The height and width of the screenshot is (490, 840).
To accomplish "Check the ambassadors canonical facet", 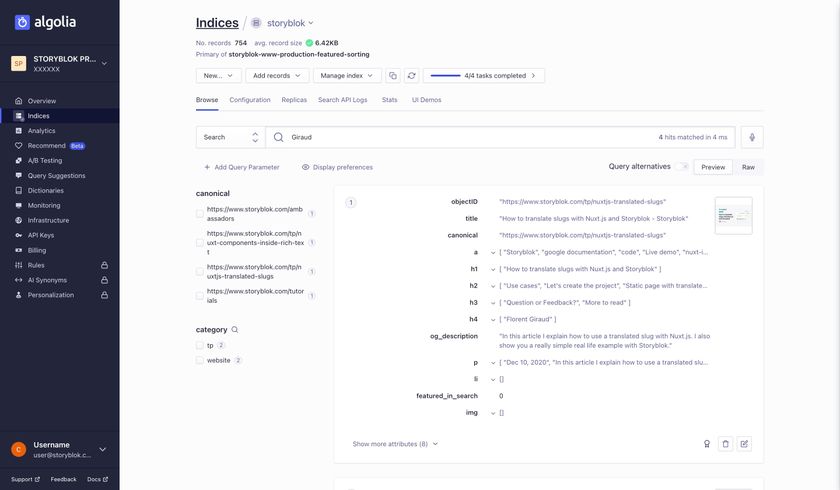I will pyautogui.click(x=200, y=214).
